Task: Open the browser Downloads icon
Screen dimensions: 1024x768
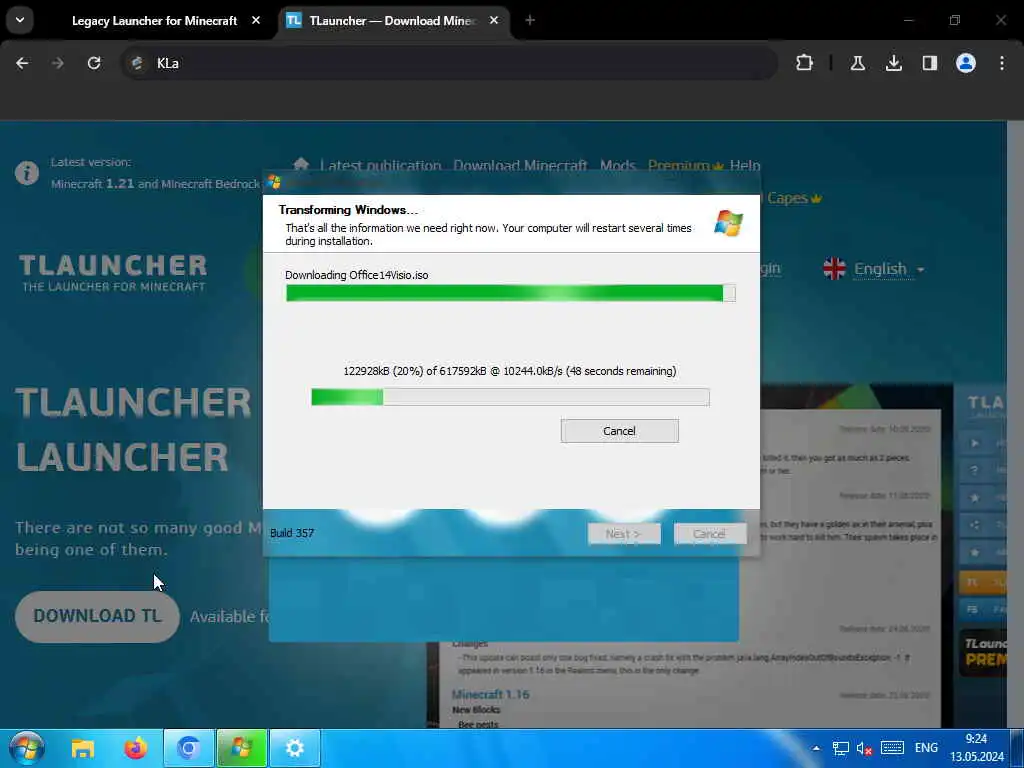Action: [893, 63]
